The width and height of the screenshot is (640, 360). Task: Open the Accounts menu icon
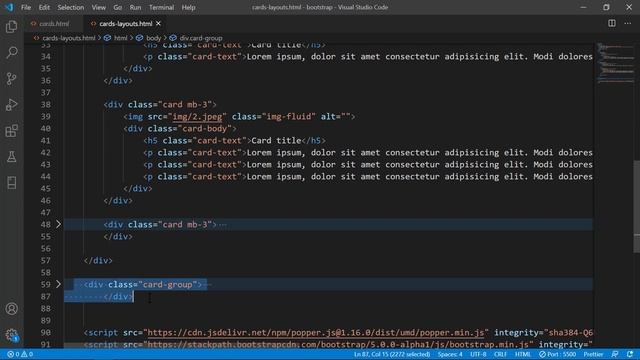[11, 309]
